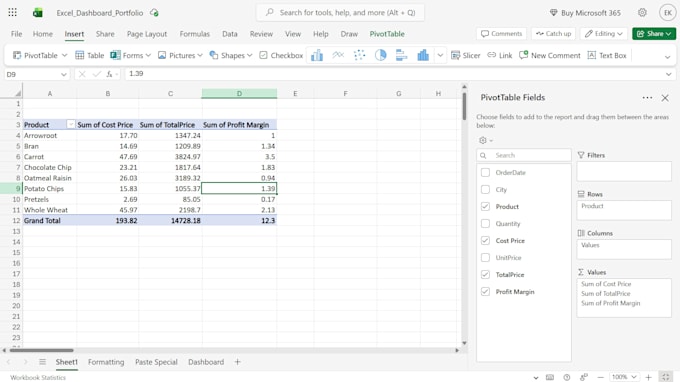Open the zoom level 100% dropdown

coord(624,377)
